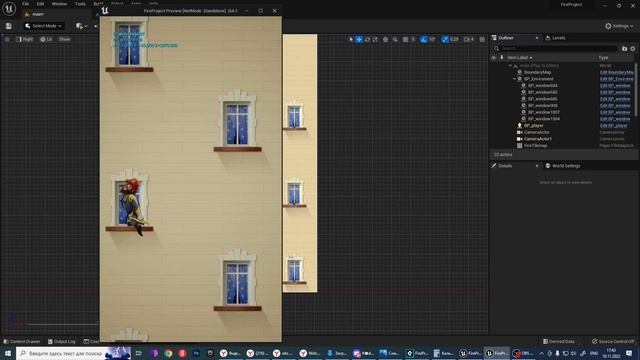Viewport: 640px width, 360px height.
Task: Open the Right viewport perspective dropdown
Action: click(x=25, y=40)
